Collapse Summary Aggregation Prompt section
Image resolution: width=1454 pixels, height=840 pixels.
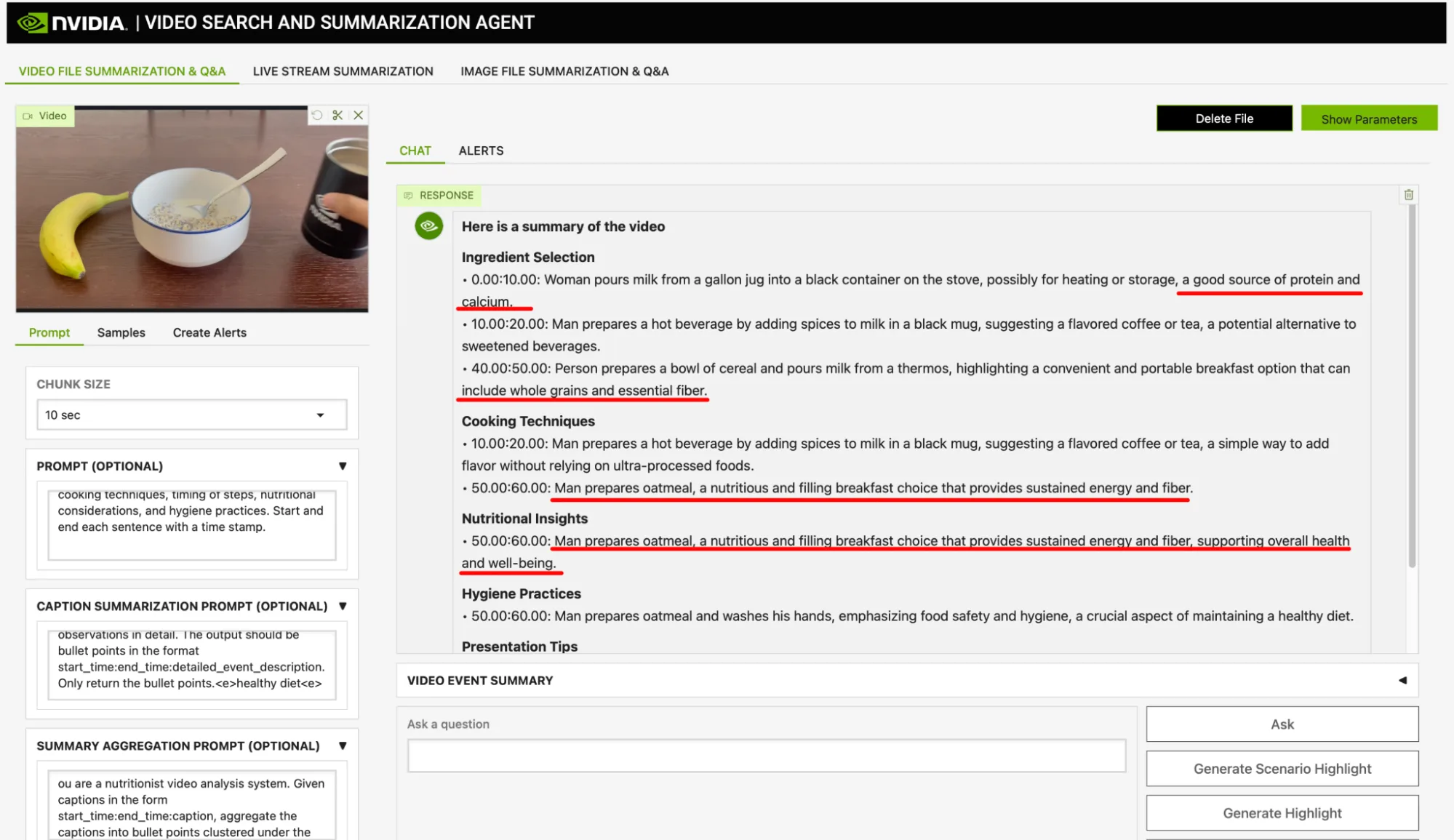[343, 745]
